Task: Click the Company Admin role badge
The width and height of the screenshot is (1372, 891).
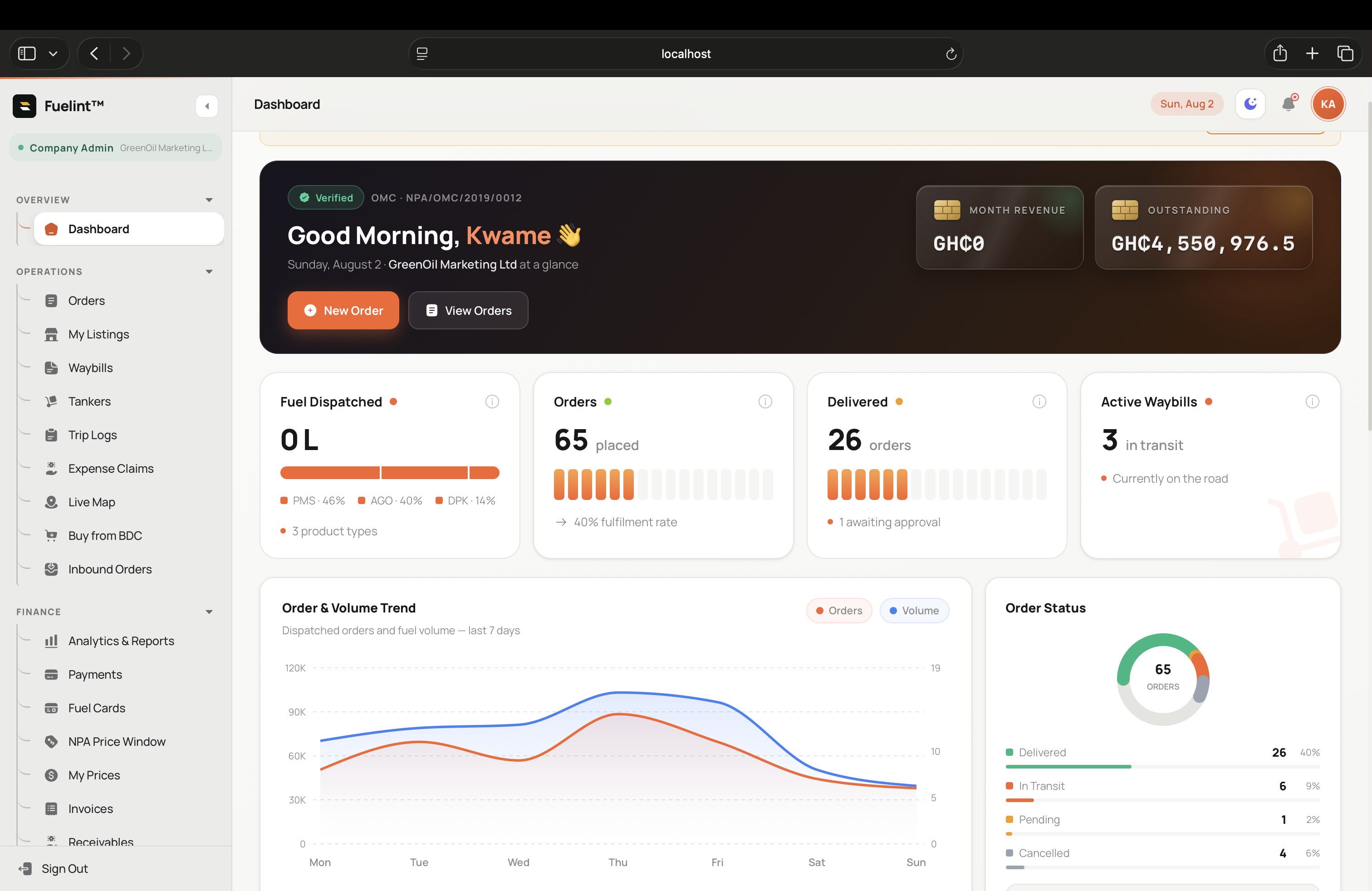Action: click(116, 147)
